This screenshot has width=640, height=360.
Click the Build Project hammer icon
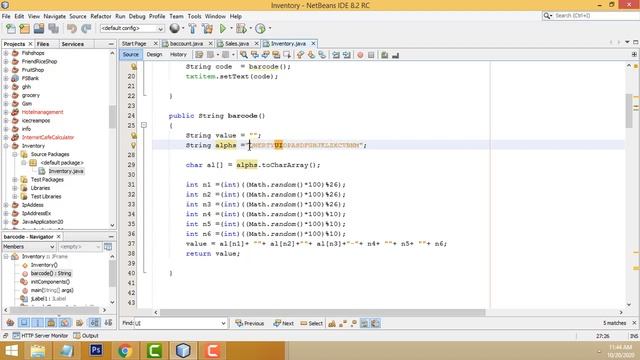(x=192, y=29)
